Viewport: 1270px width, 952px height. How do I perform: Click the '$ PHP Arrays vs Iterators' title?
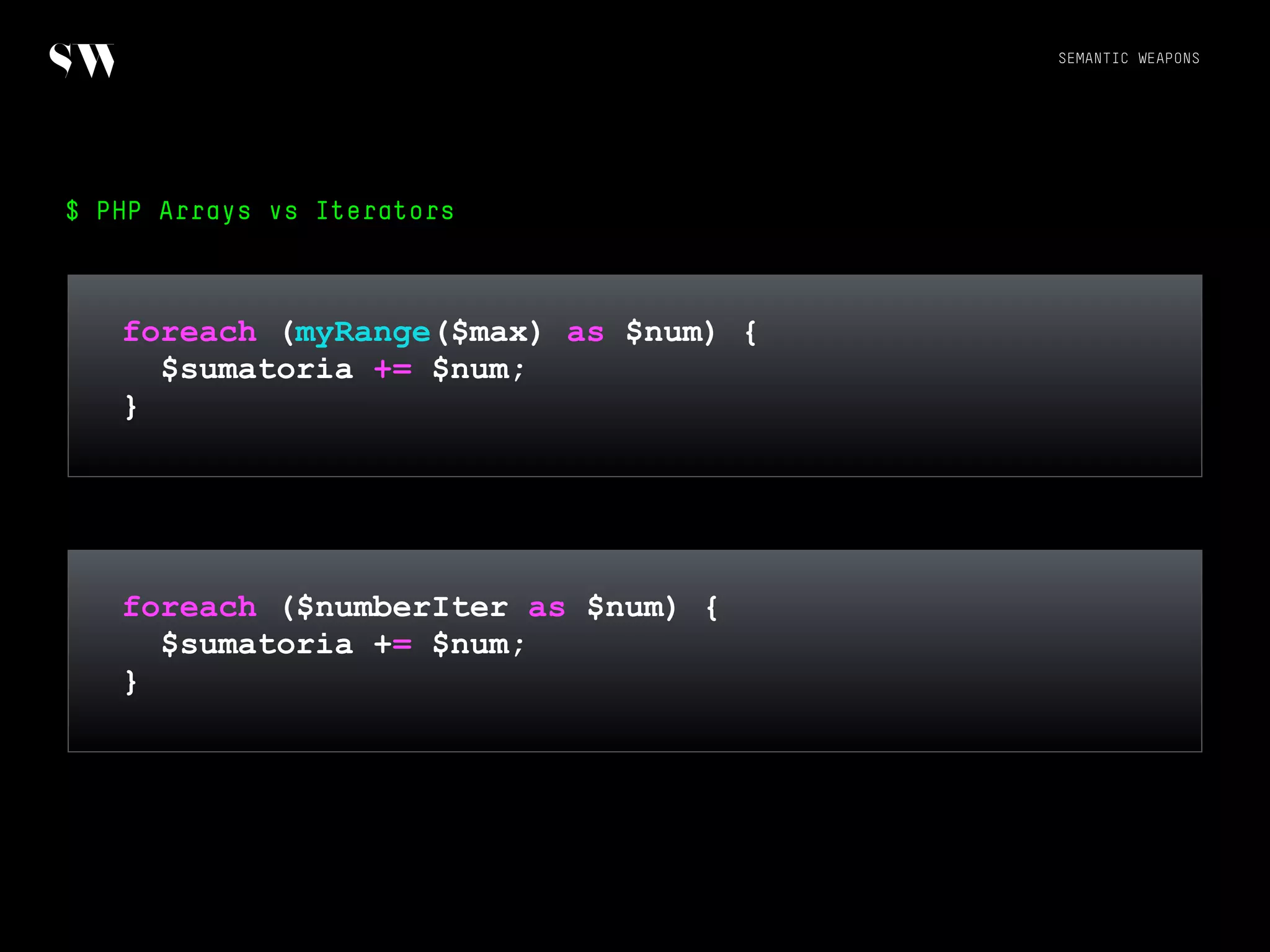pyautogui.click(x=260, y=211)
